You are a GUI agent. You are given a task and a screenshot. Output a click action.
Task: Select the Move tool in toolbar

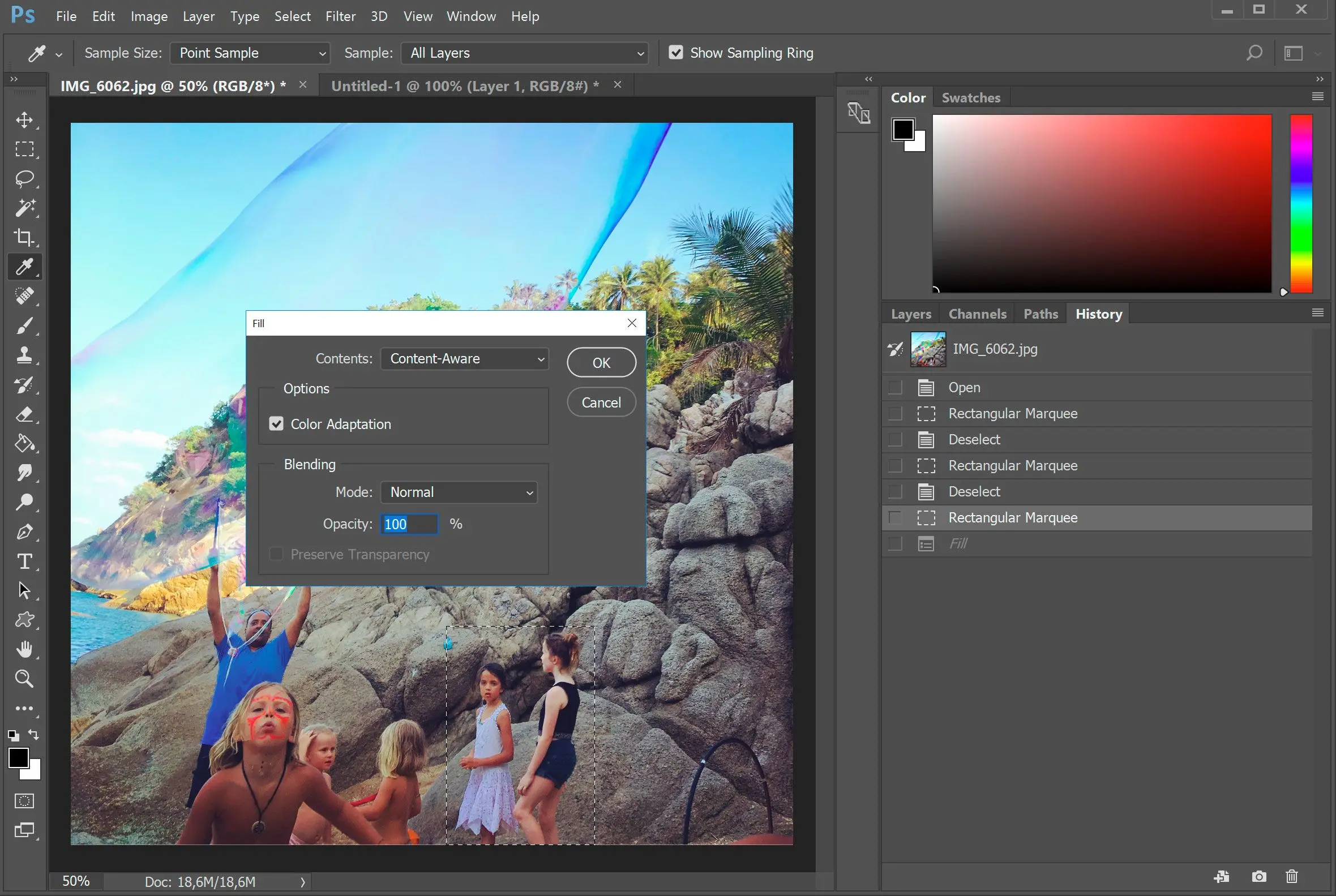click(x=24, y=119)
